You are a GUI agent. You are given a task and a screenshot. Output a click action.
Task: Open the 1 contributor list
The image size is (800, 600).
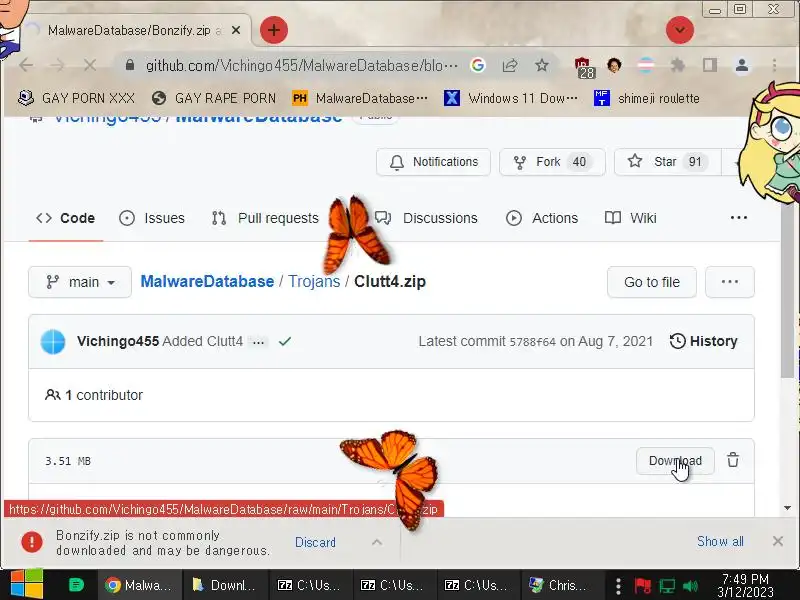(94, 395)
